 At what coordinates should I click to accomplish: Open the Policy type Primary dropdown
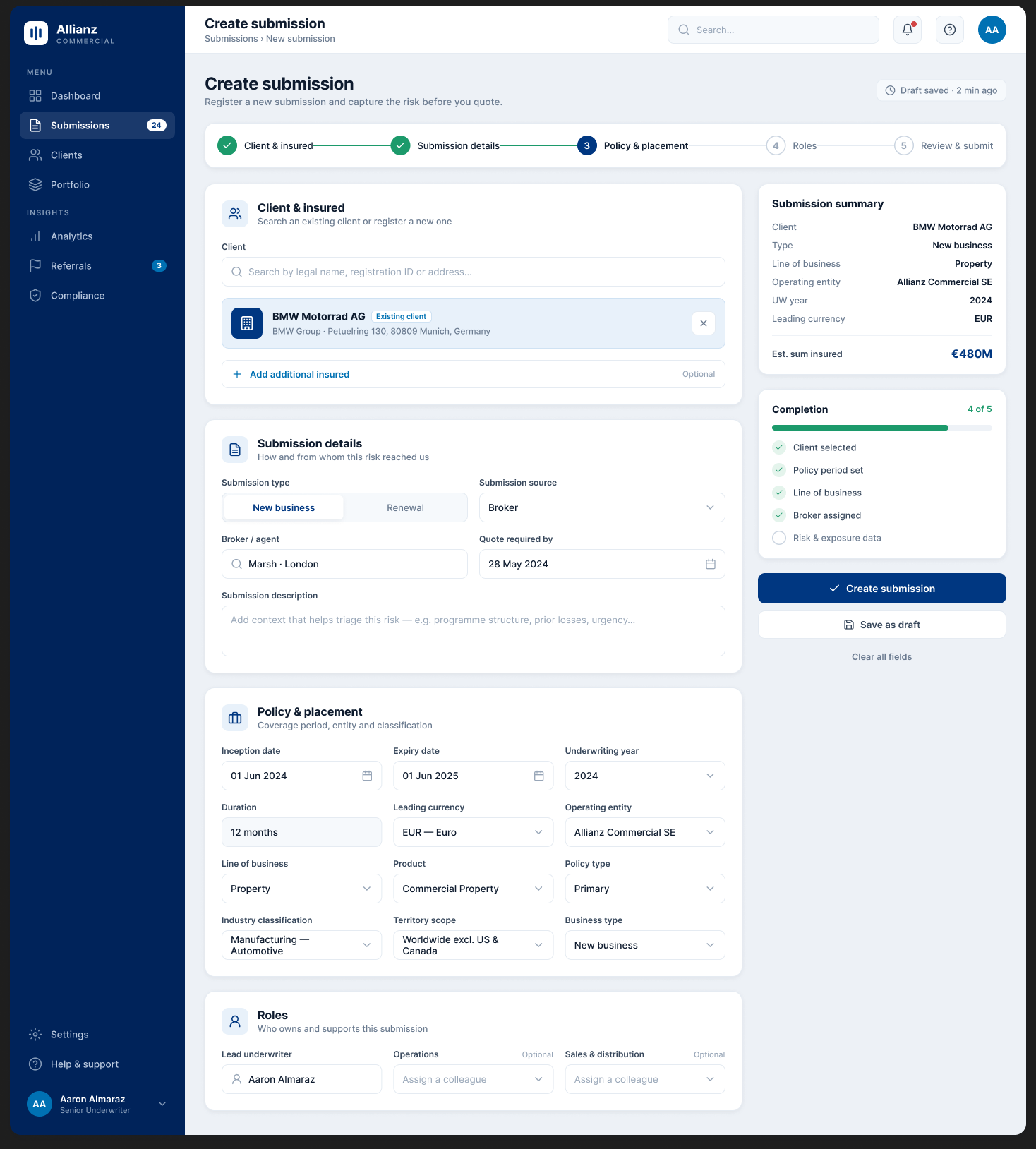click(645, 889)
